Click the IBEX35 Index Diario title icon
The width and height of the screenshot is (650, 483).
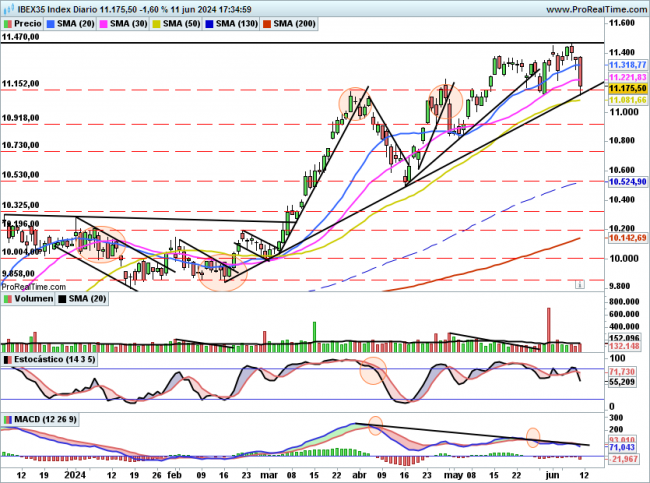7,8
